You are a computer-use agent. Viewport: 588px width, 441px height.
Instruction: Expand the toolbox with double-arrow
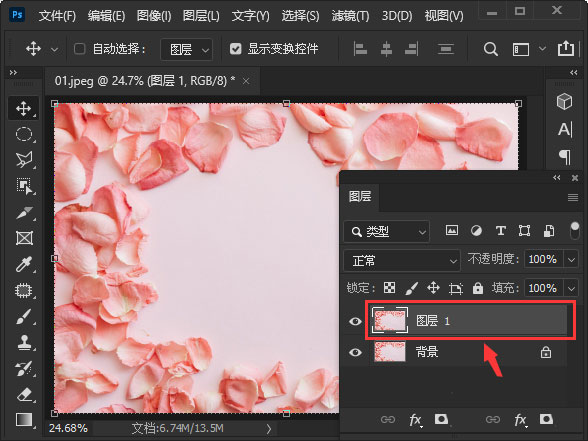14,72
